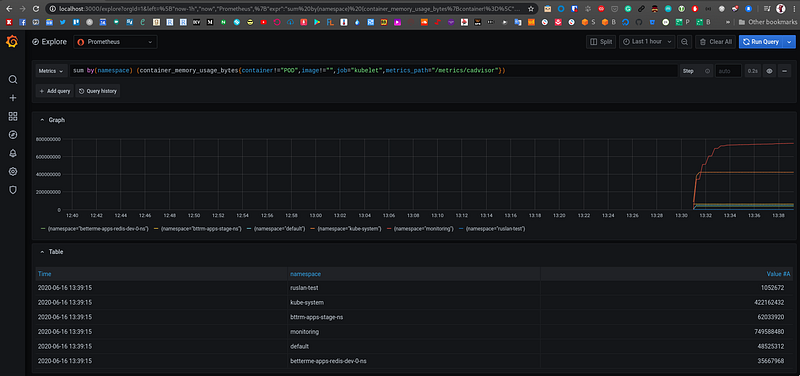Click the Add query button
Screen dimensions: 800x376
(54, 91)
